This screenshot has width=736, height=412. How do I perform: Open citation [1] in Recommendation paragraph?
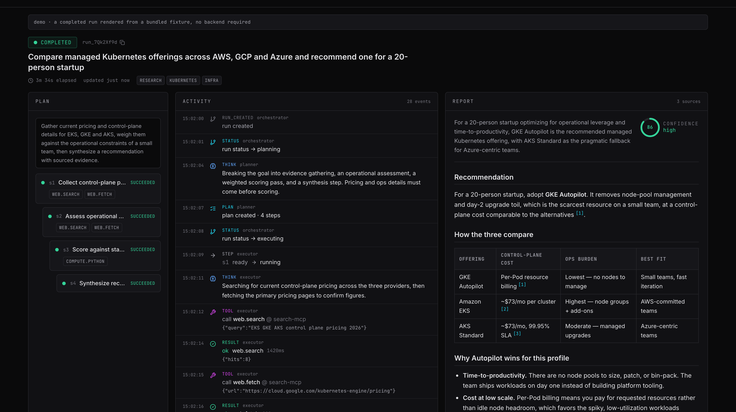click(x=580, y=213)
